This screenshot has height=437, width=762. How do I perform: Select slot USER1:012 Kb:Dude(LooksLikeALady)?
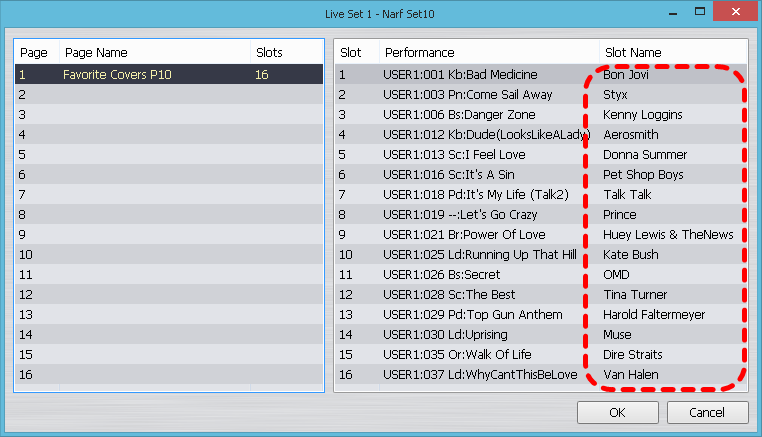coord(541,134)
